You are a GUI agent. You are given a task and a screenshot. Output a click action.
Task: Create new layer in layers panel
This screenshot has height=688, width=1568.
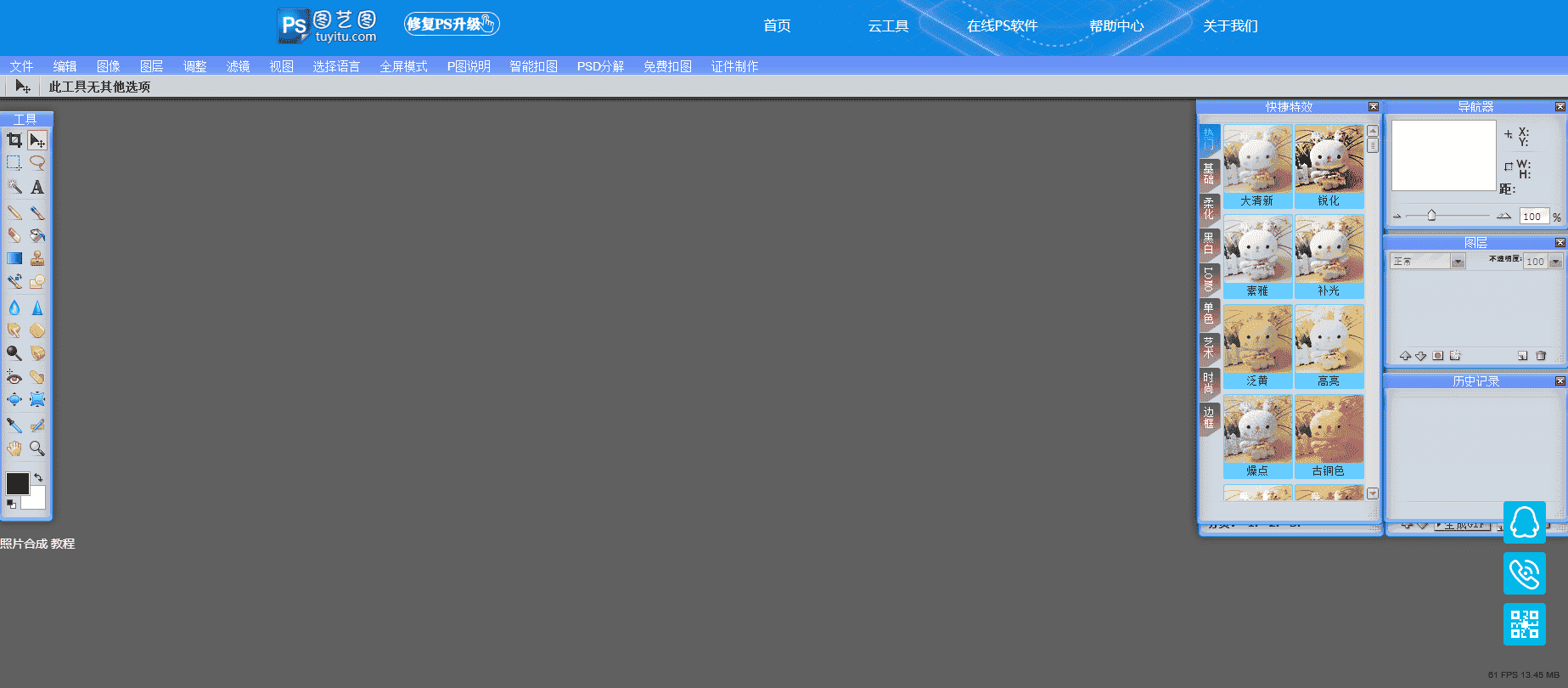(x=1522, y=356)
